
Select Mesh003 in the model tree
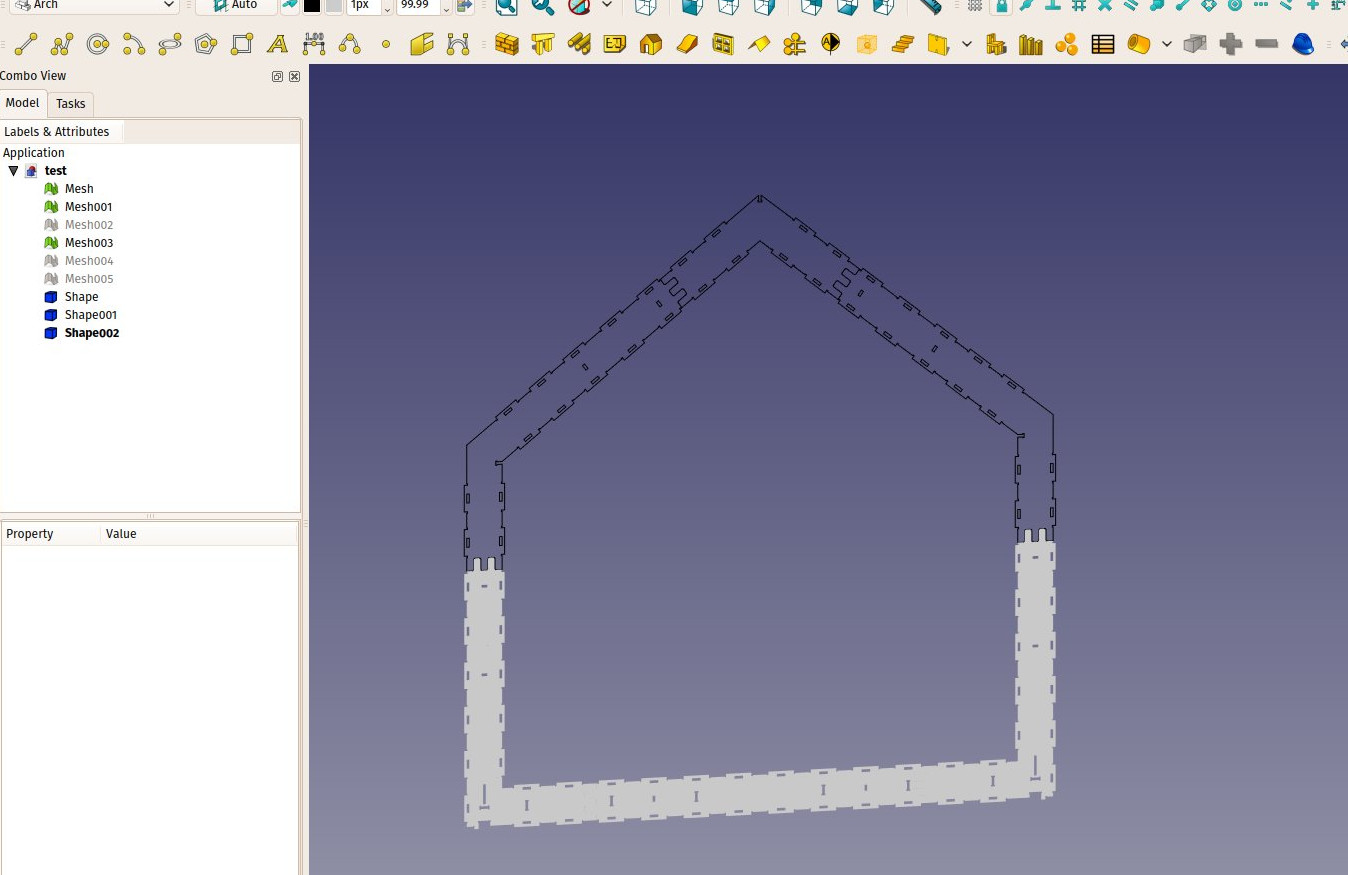click(89, 243)
